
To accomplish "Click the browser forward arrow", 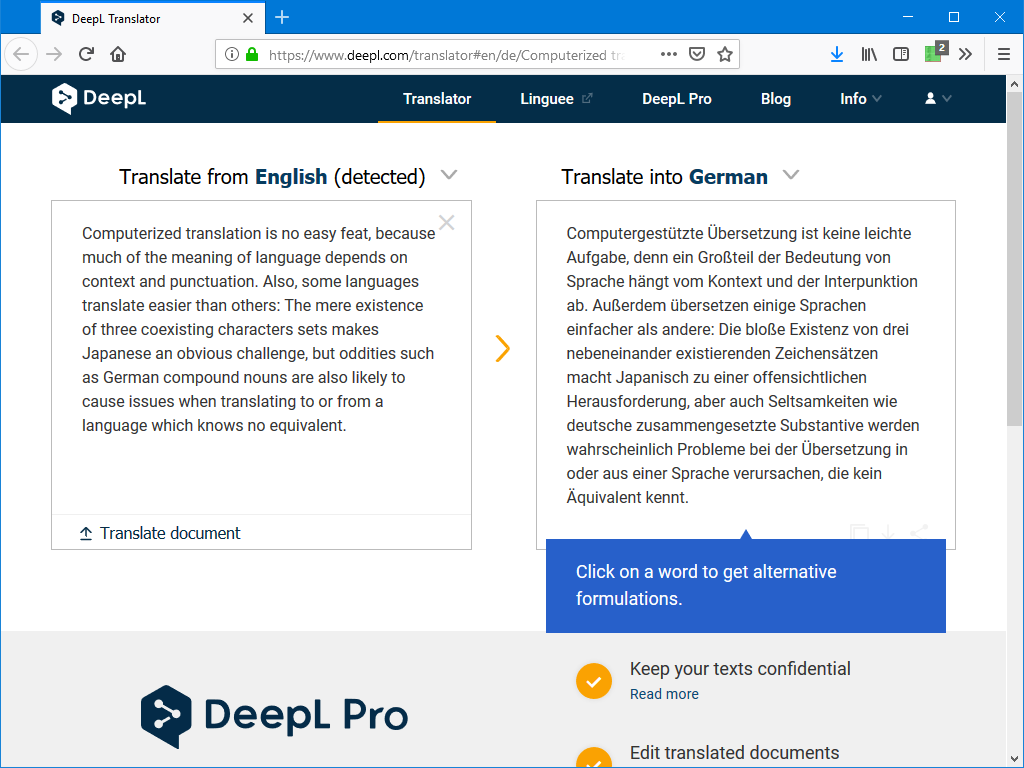I will (54, 54).
